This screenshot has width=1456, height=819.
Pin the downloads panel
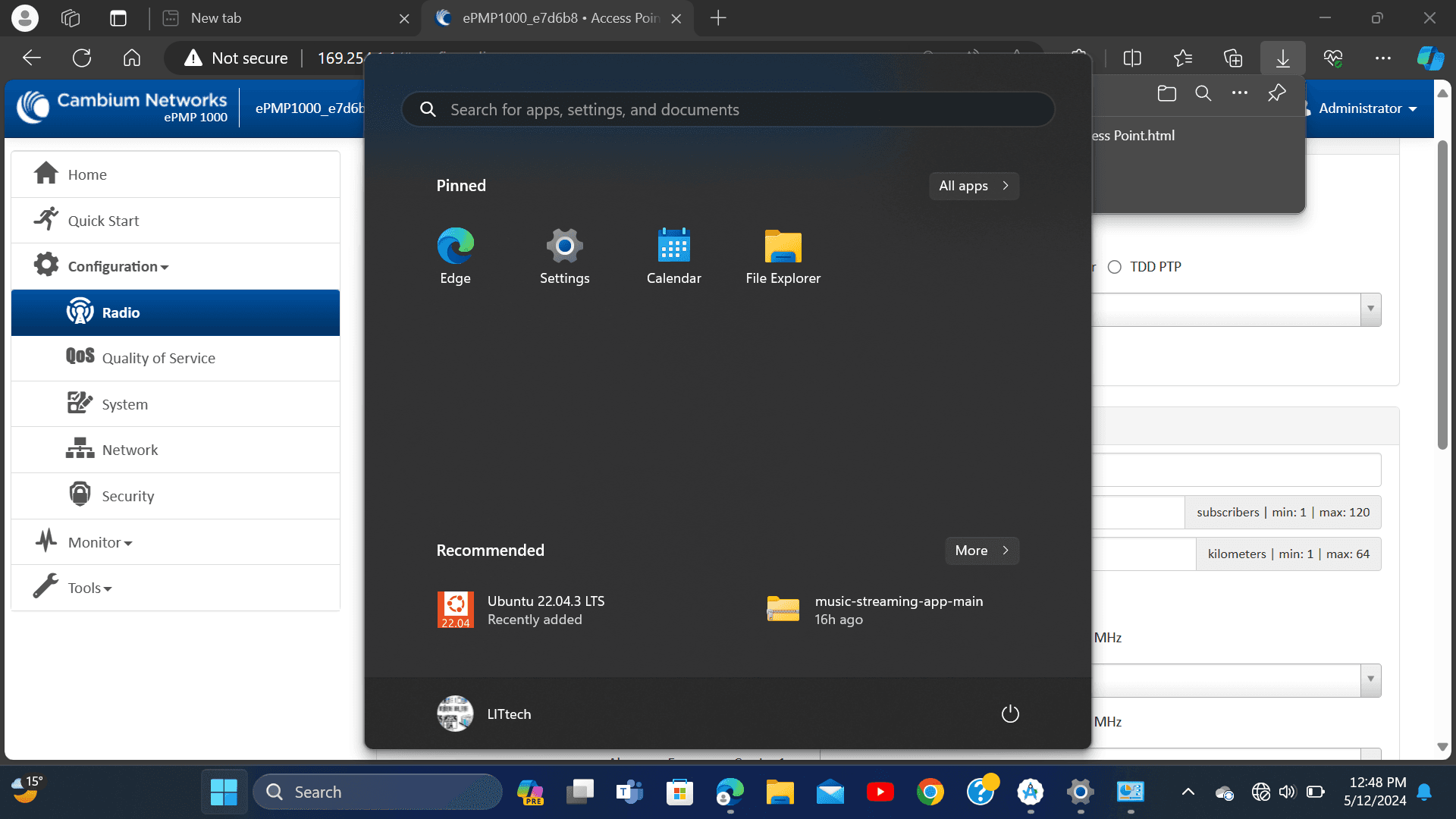click(x=1277, y=93)
